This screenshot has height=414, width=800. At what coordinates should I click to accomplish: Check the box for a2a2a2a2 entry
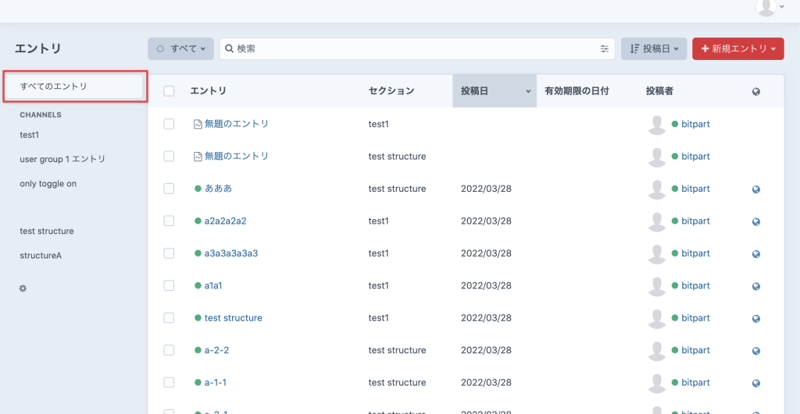169,221
